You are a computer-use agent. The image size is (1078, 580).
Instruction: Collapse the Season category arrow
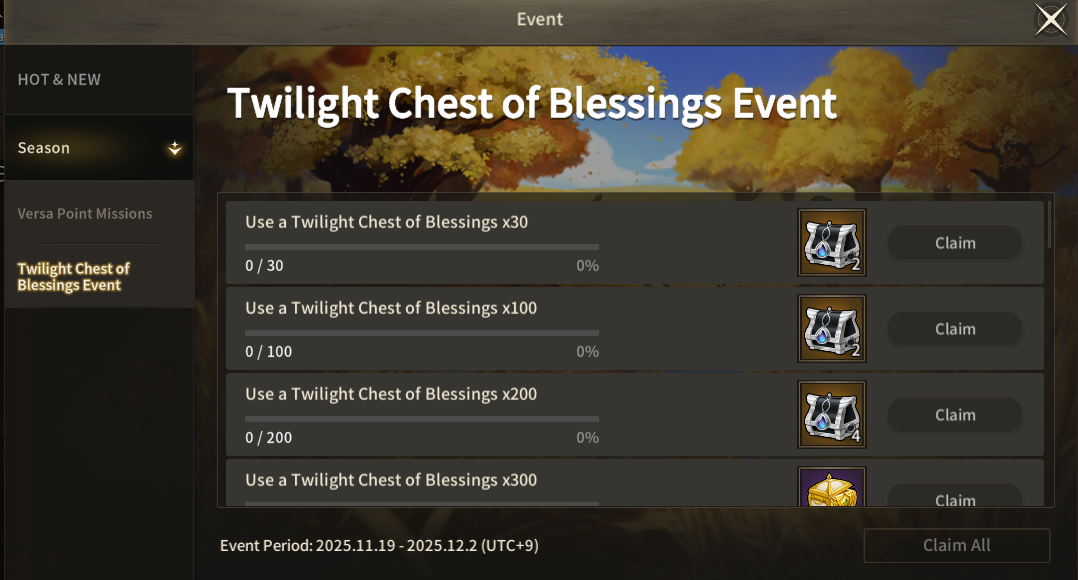tap(175, 148)
